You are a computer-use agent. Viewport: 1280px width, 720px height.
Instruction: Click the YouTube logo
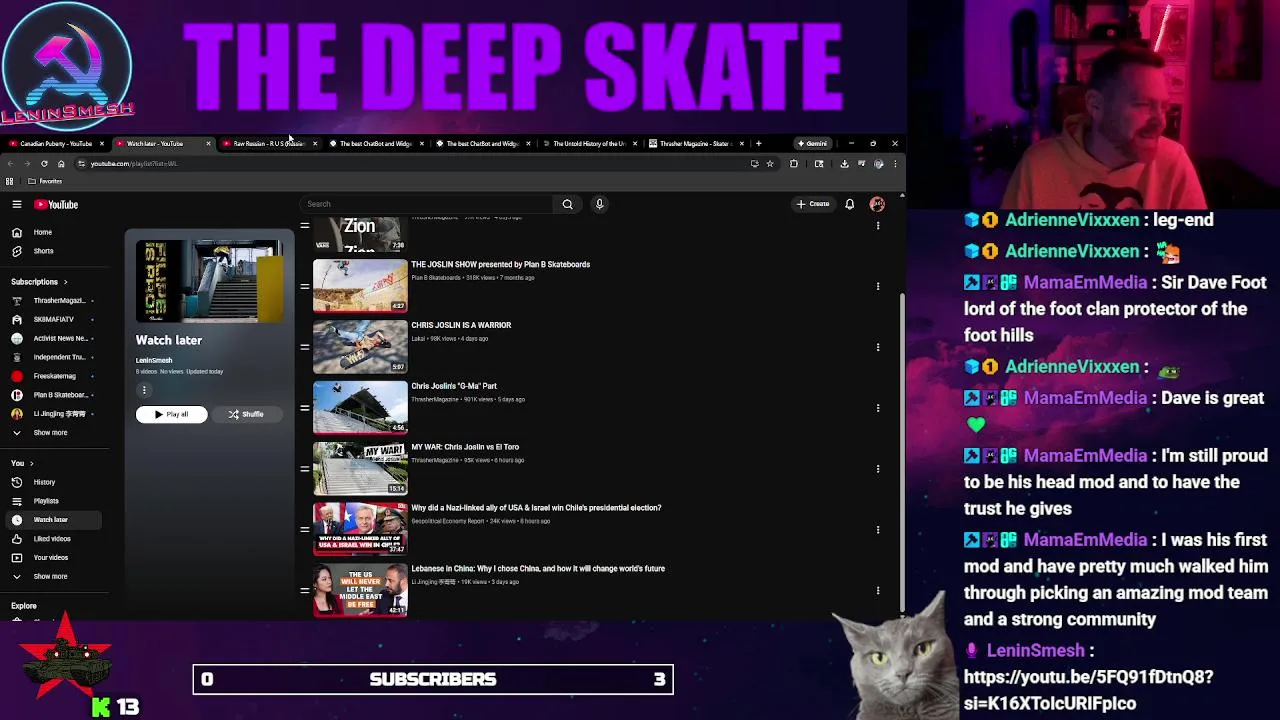(x=56, y=205)
